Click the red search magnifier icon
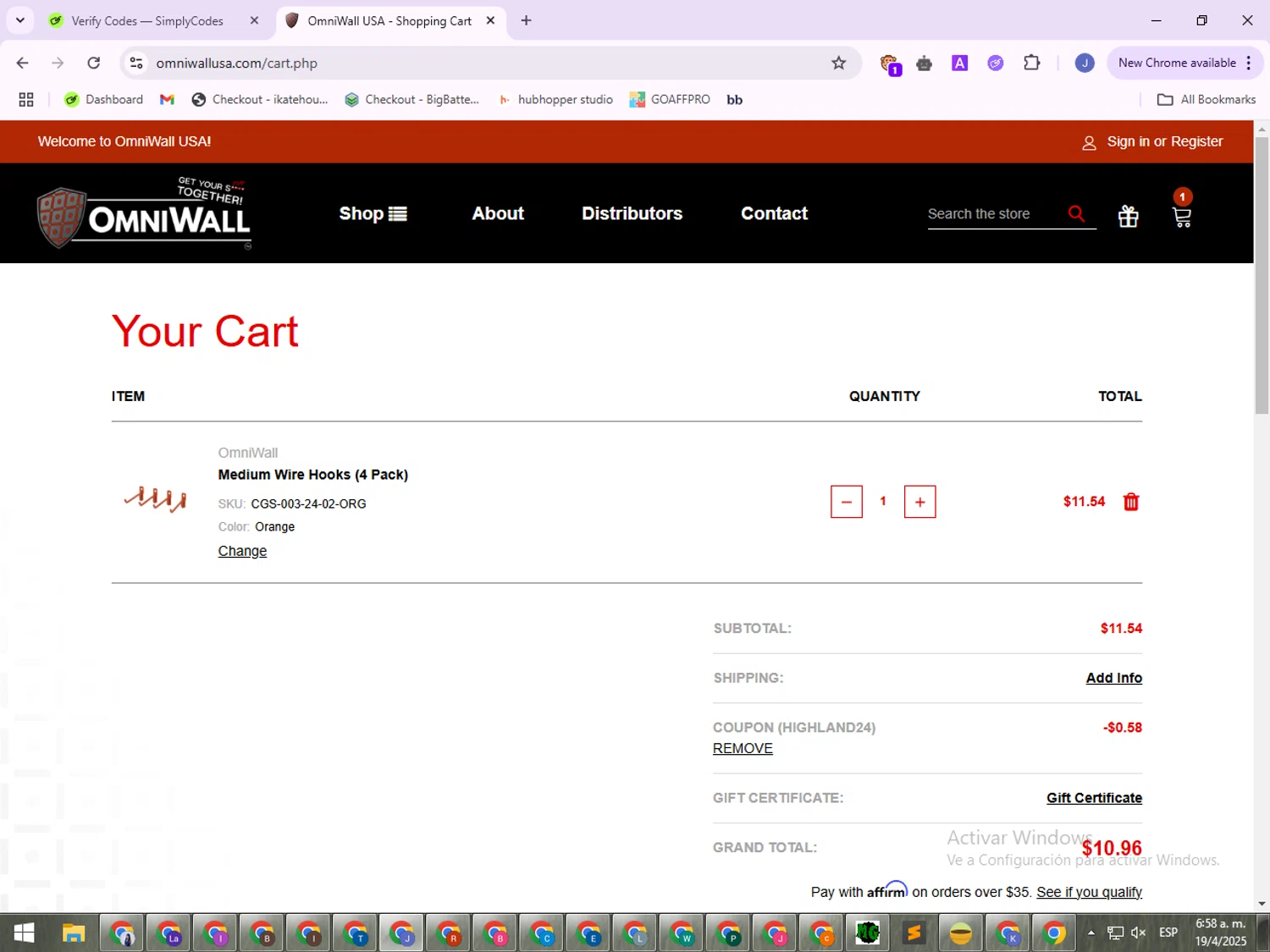Viewport: 1270px width, 952px height. pyautogui.click(x=1076, y=213)
